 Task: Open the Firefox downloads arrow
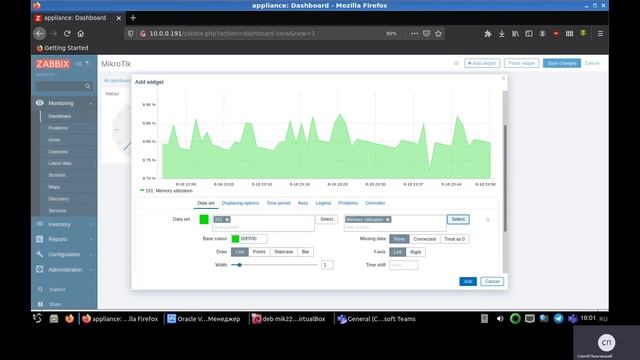click(x=502, y=33)
